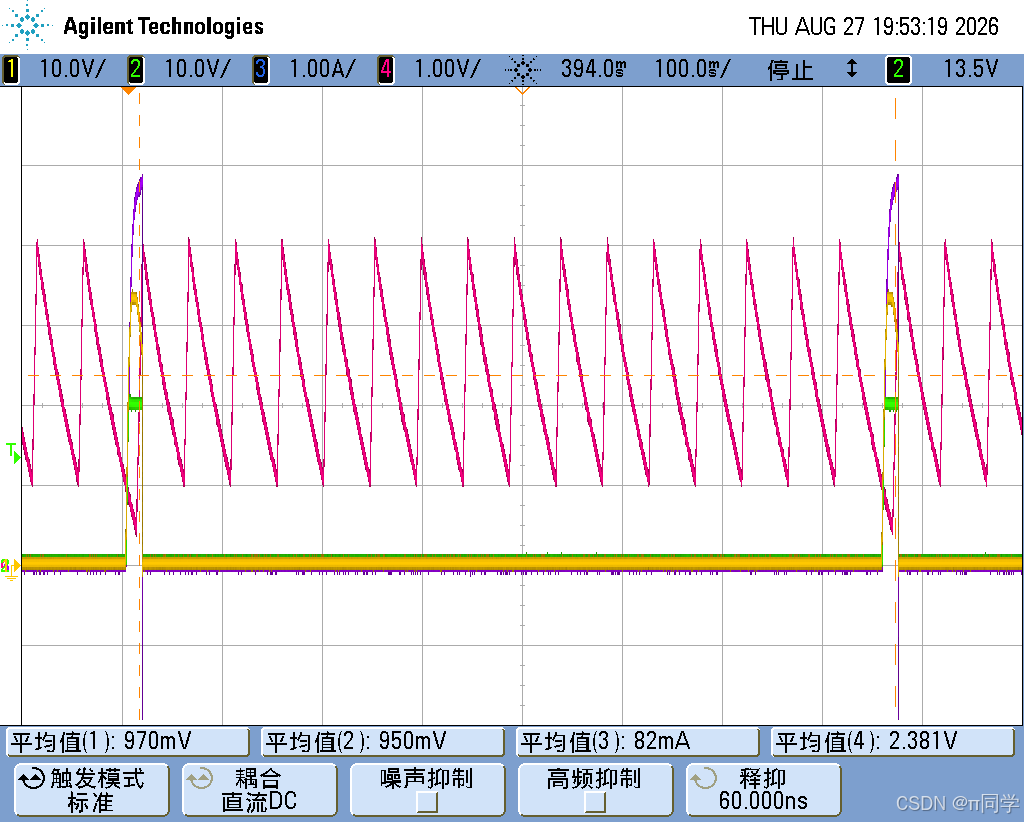Select the channel 1 yellow badge
Viewport: 1024px width, 822px height.
10,69
